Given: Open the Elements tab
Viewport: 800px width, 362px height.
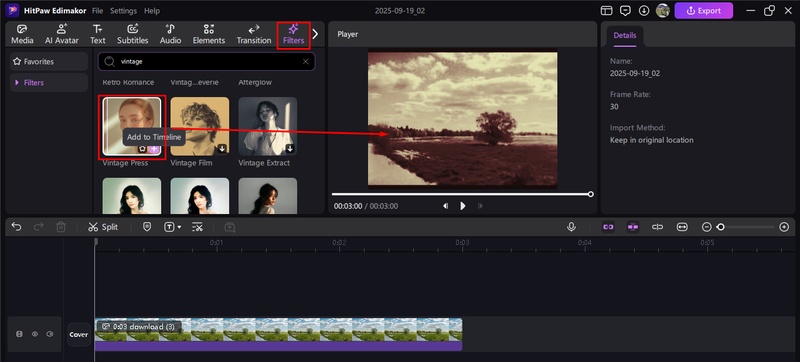Looking at the screenshot, I should point(209,35).
